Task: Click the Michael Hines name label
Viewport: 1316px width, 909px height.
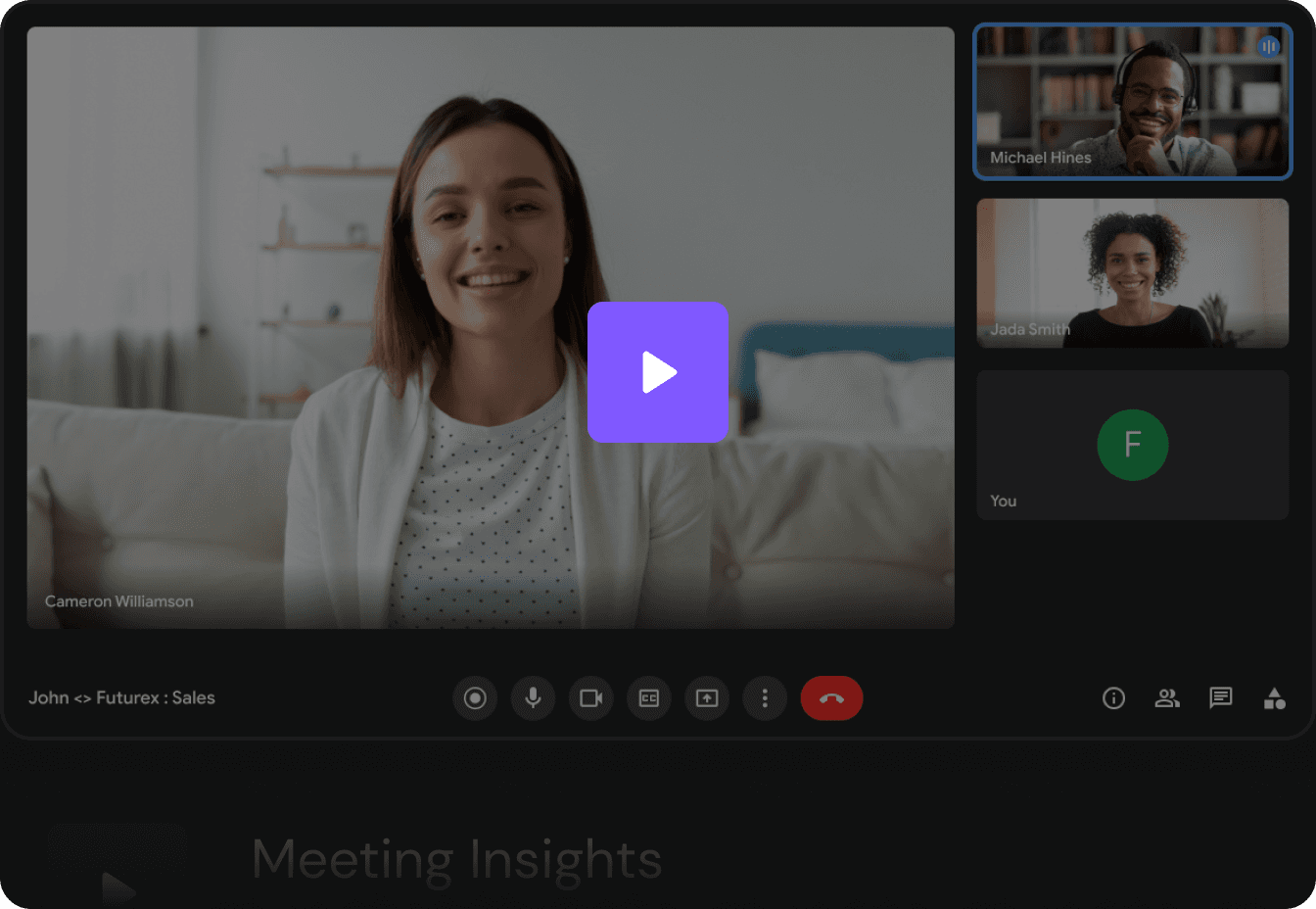Action: coord(1041,158)
